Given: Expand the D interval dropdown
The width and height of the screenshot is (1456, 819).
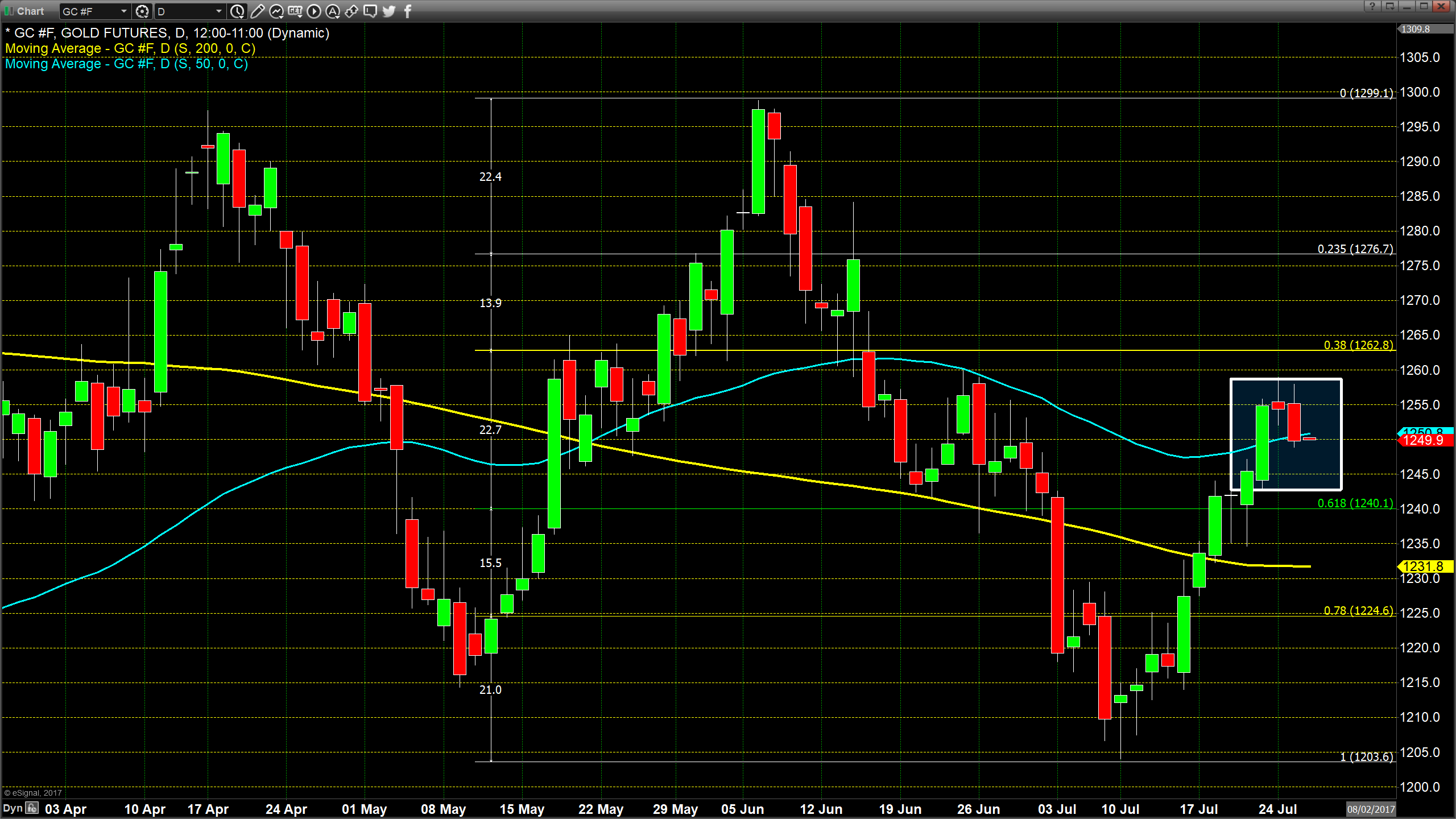Looking at the screenshot, I should click(218, 11).
